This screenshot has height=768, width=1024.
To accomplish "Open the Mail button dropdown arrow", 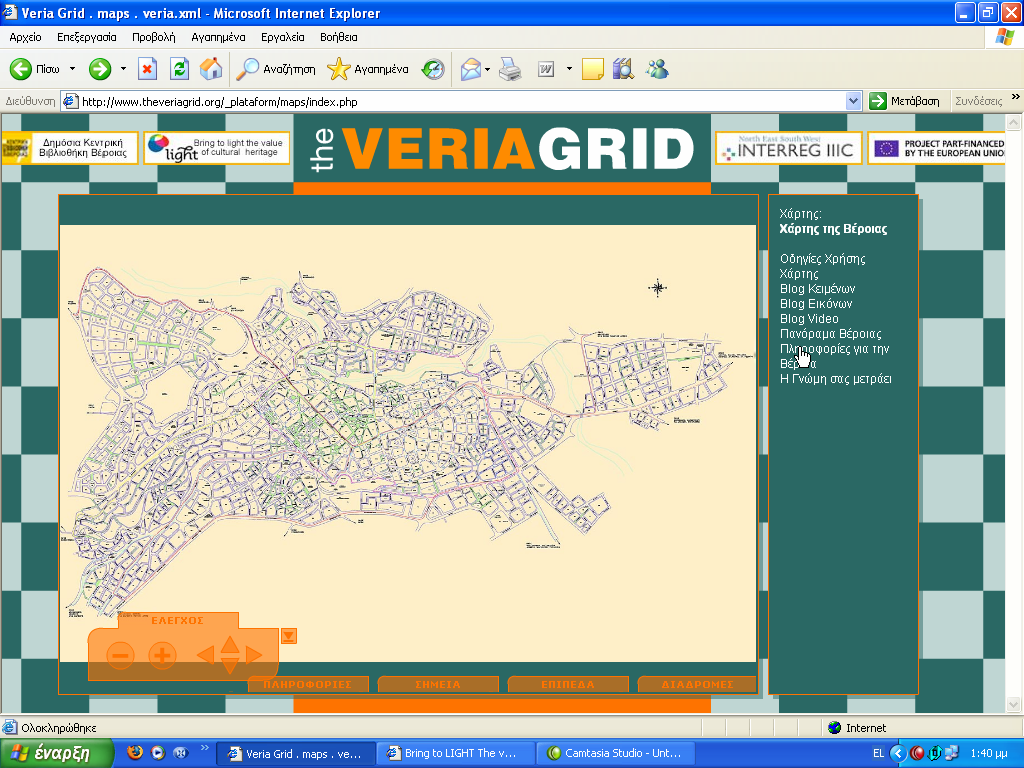I will (x=487, y=69).
